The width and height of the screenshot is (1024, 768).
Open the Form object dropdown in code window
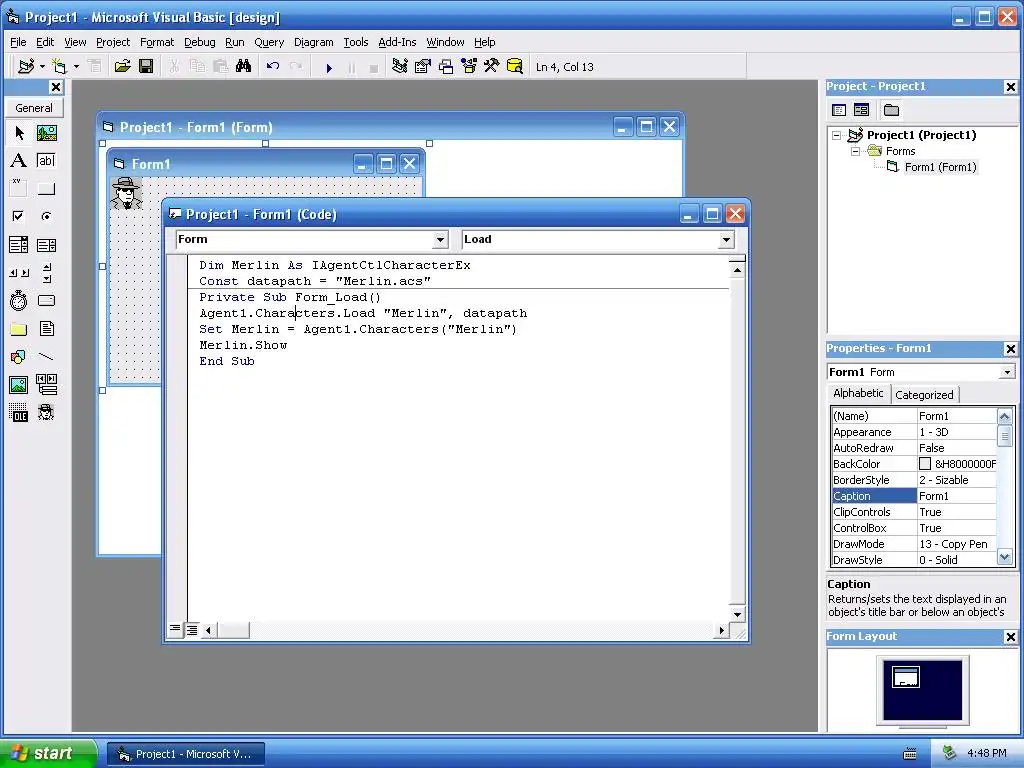coord(441,240)
